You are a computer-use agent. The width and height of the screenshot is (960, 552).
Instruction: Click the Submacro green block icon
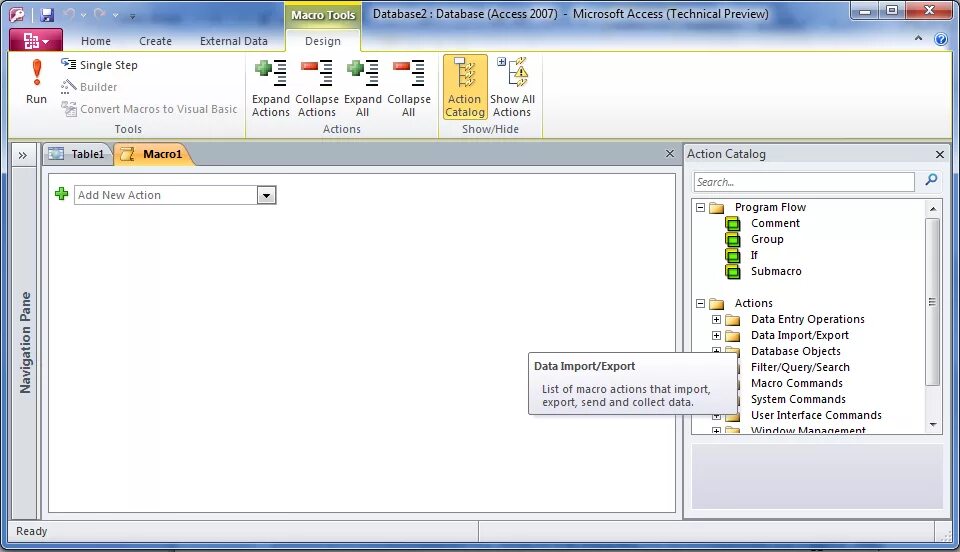[732, 271]
